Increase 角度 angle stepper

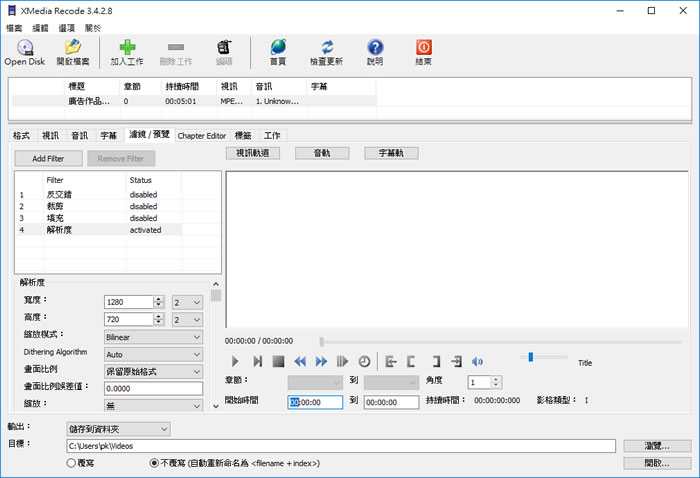496,379
